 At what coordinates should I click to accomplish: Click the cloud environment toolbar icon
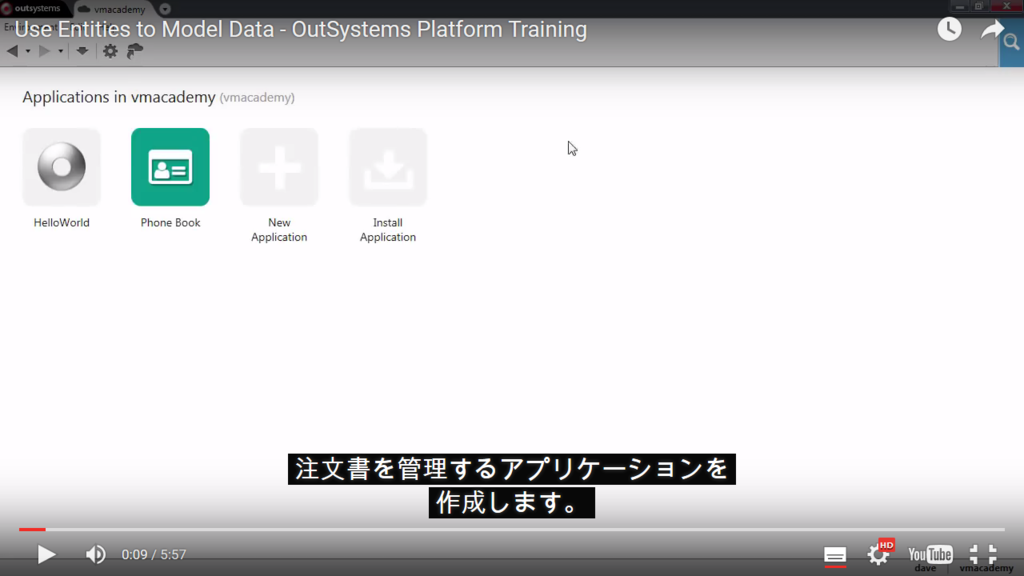click(135, 51)
